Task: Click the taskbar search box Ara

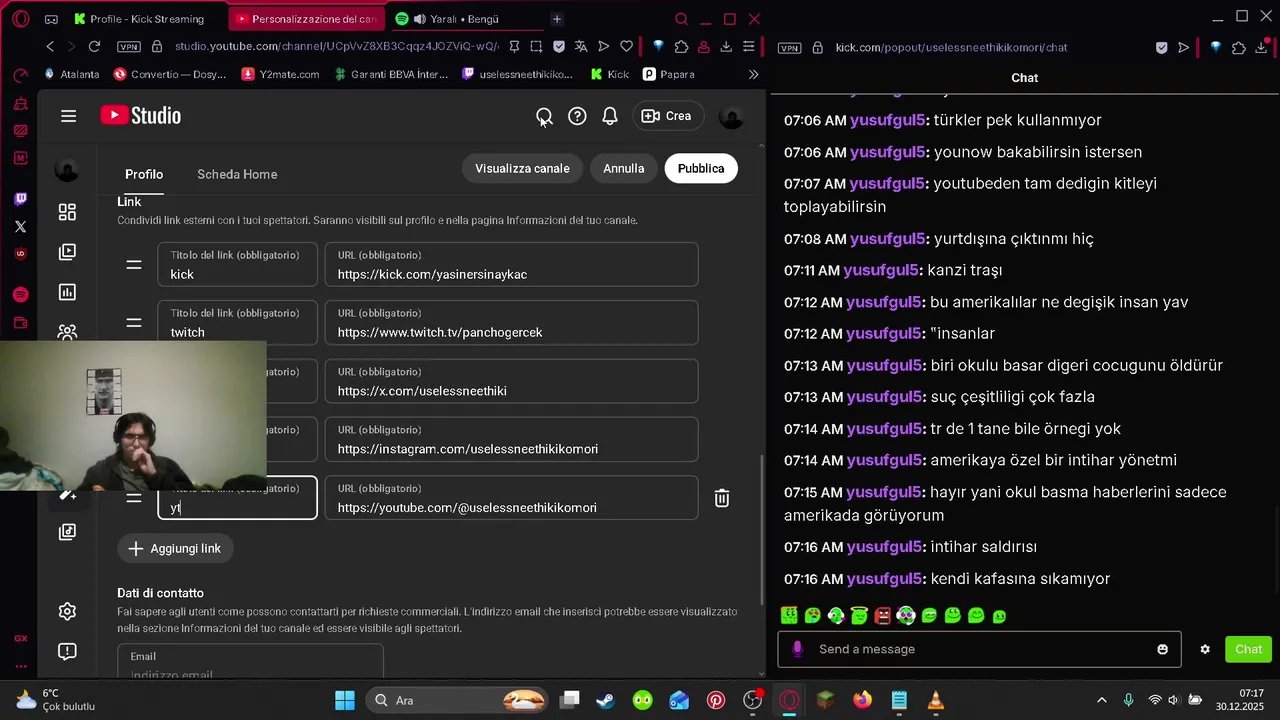Action: [458, 700]
